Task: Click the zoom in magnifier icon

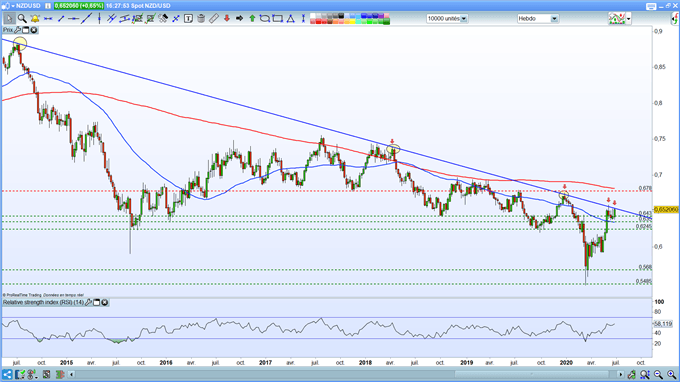Action: (x=671, y=374)
